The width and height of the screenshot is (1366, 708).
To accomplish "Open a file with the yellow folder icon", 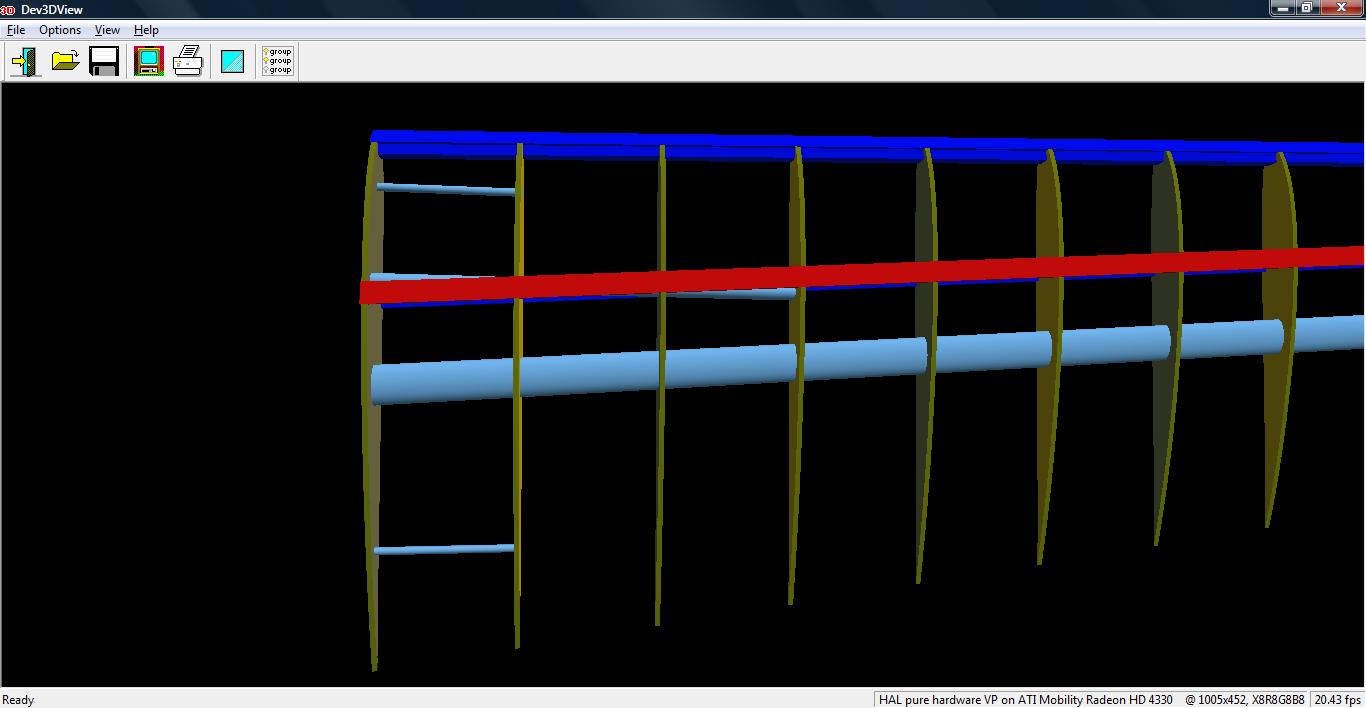I will click(x=65, y=62).
